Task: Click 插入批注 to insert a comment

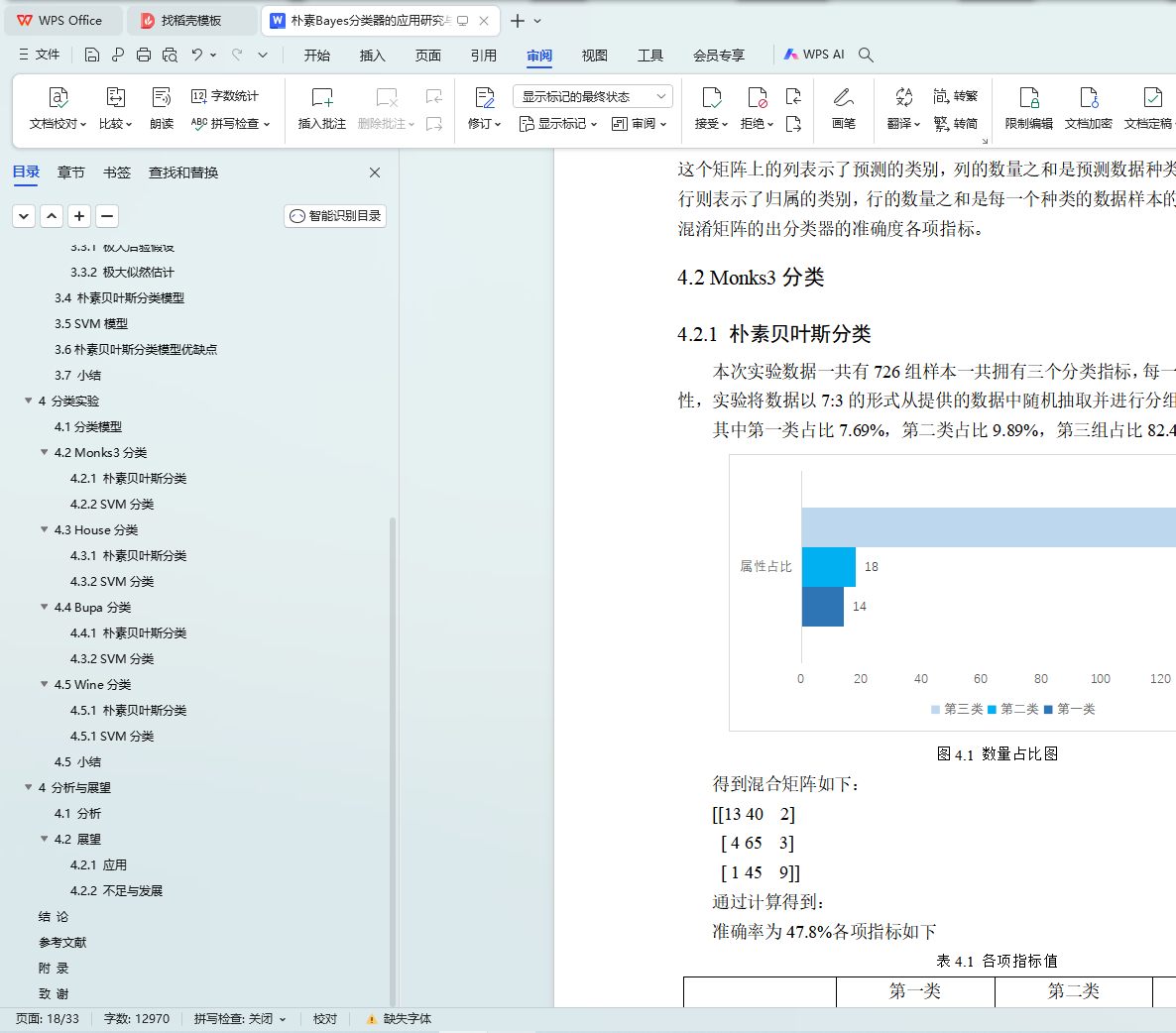Action: (x=321, y=108)
